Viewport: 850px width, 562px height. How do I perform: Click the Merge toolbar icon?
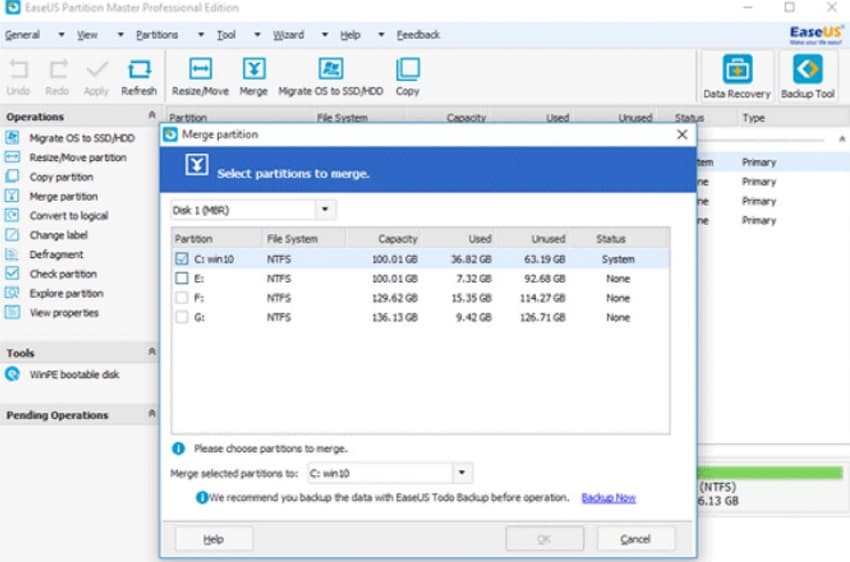pos(254,69)
